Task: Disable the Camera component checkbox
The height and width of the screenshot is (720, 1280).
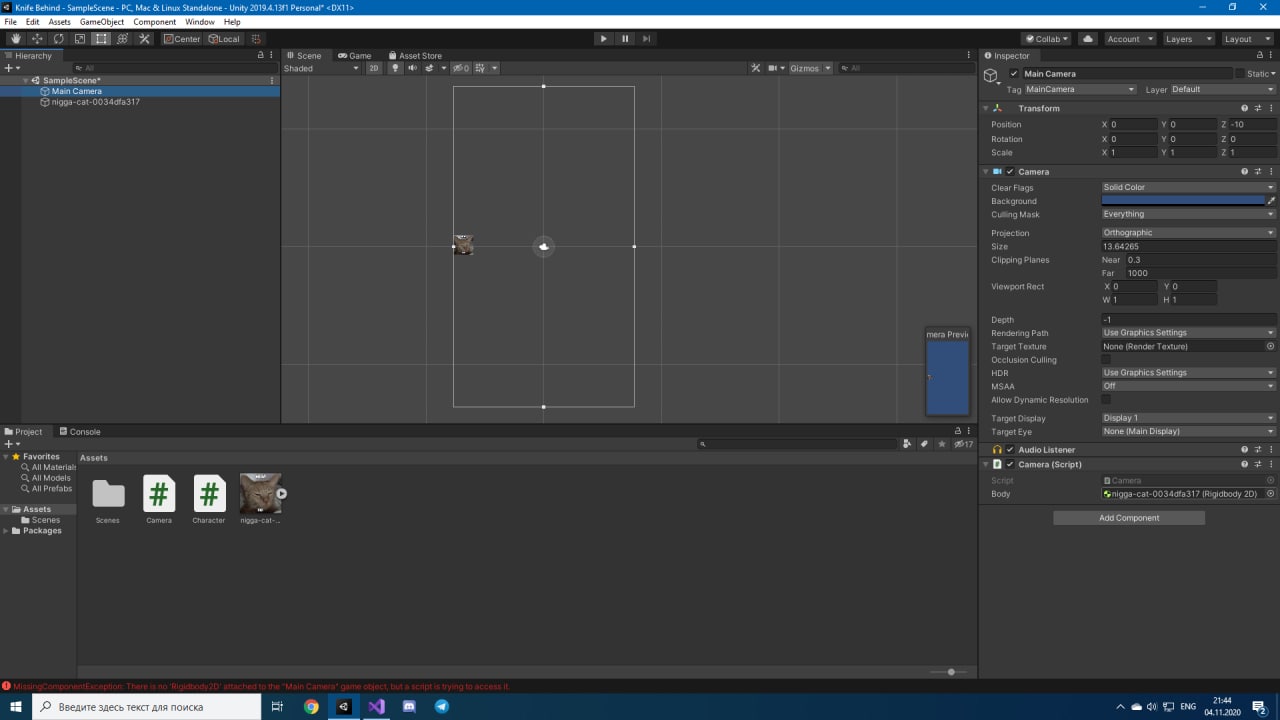Action: pyautogui.click(x=1010, y=172)
